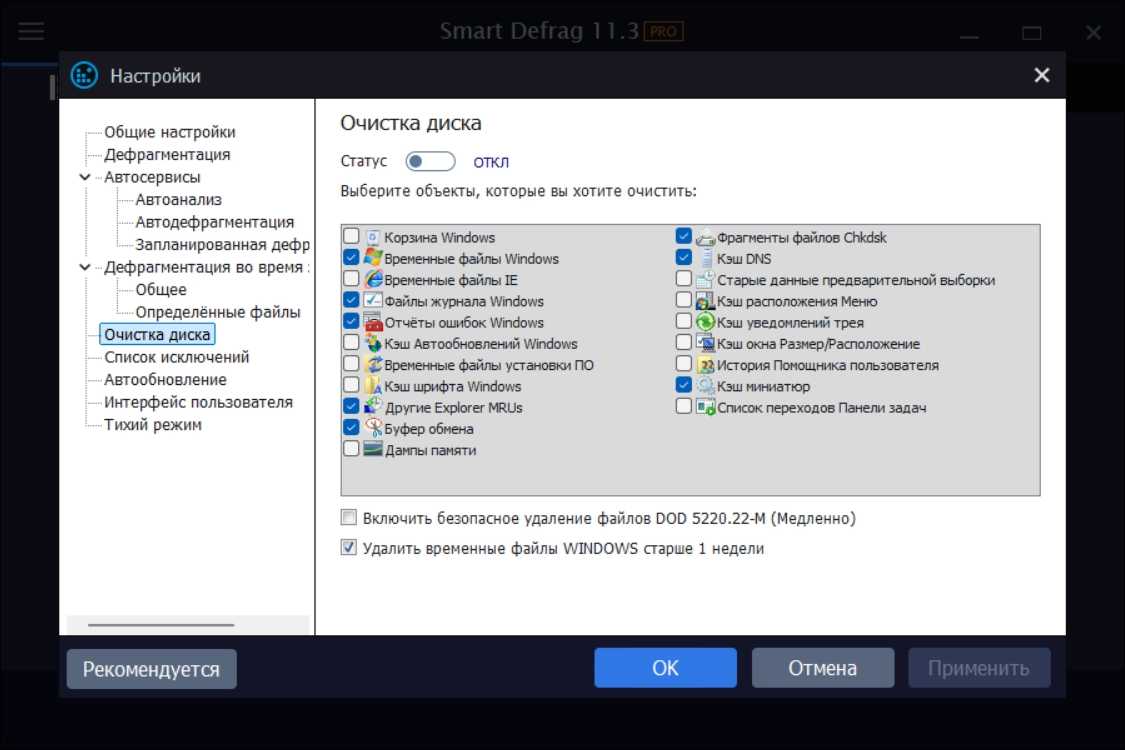1125x750 pixels.
Task: Click the Применить button
Action: pyautogui.click(x=979, y=667)
